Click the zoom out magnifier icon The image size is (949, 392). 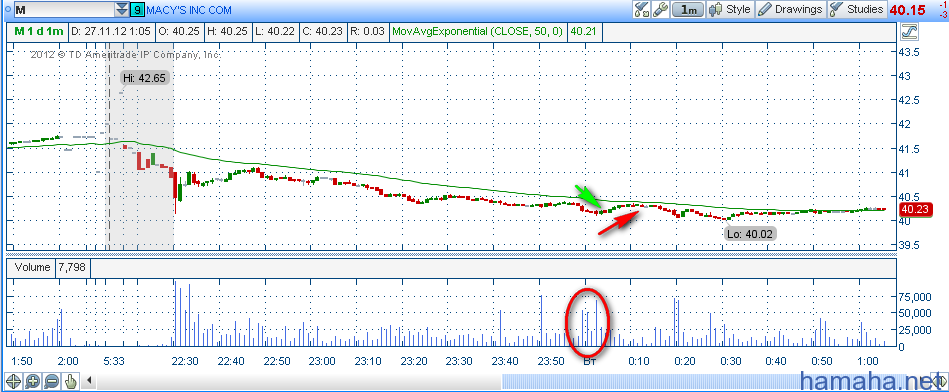point(51,381)
